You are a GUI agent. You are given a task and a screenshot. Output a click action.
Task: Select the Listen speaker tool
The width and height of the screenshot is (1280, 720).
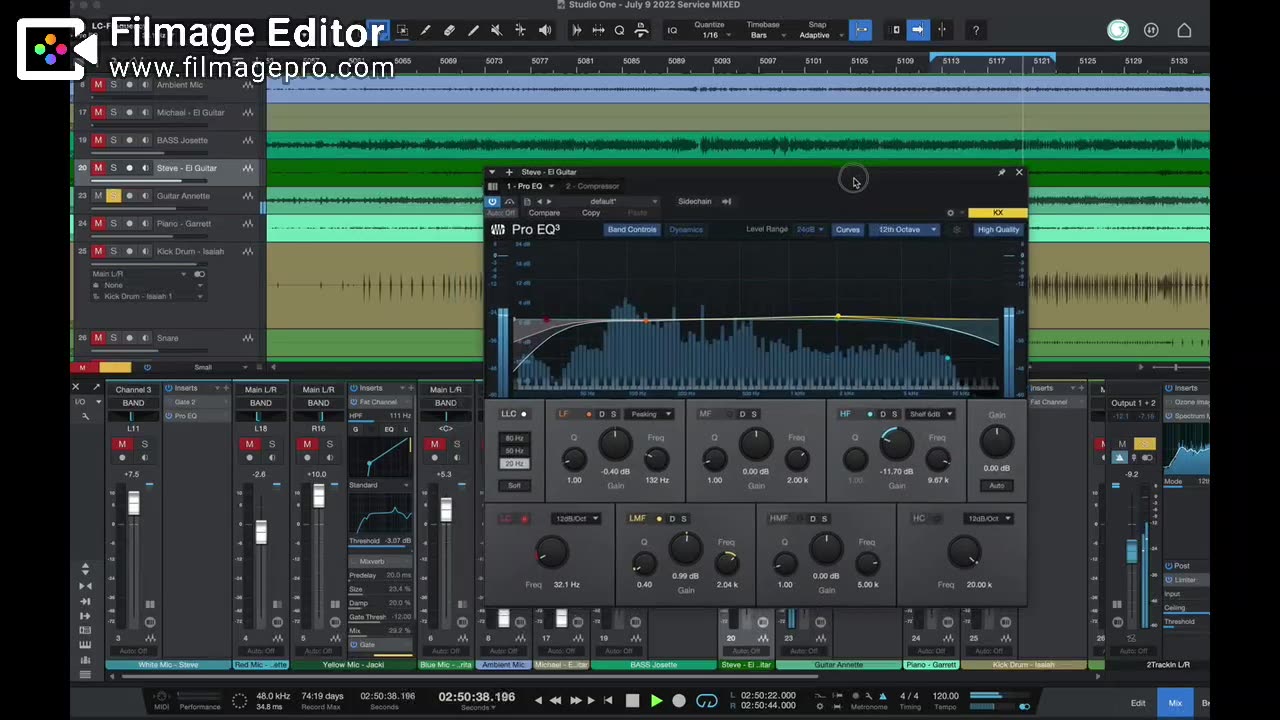click(x=545, y=31)
